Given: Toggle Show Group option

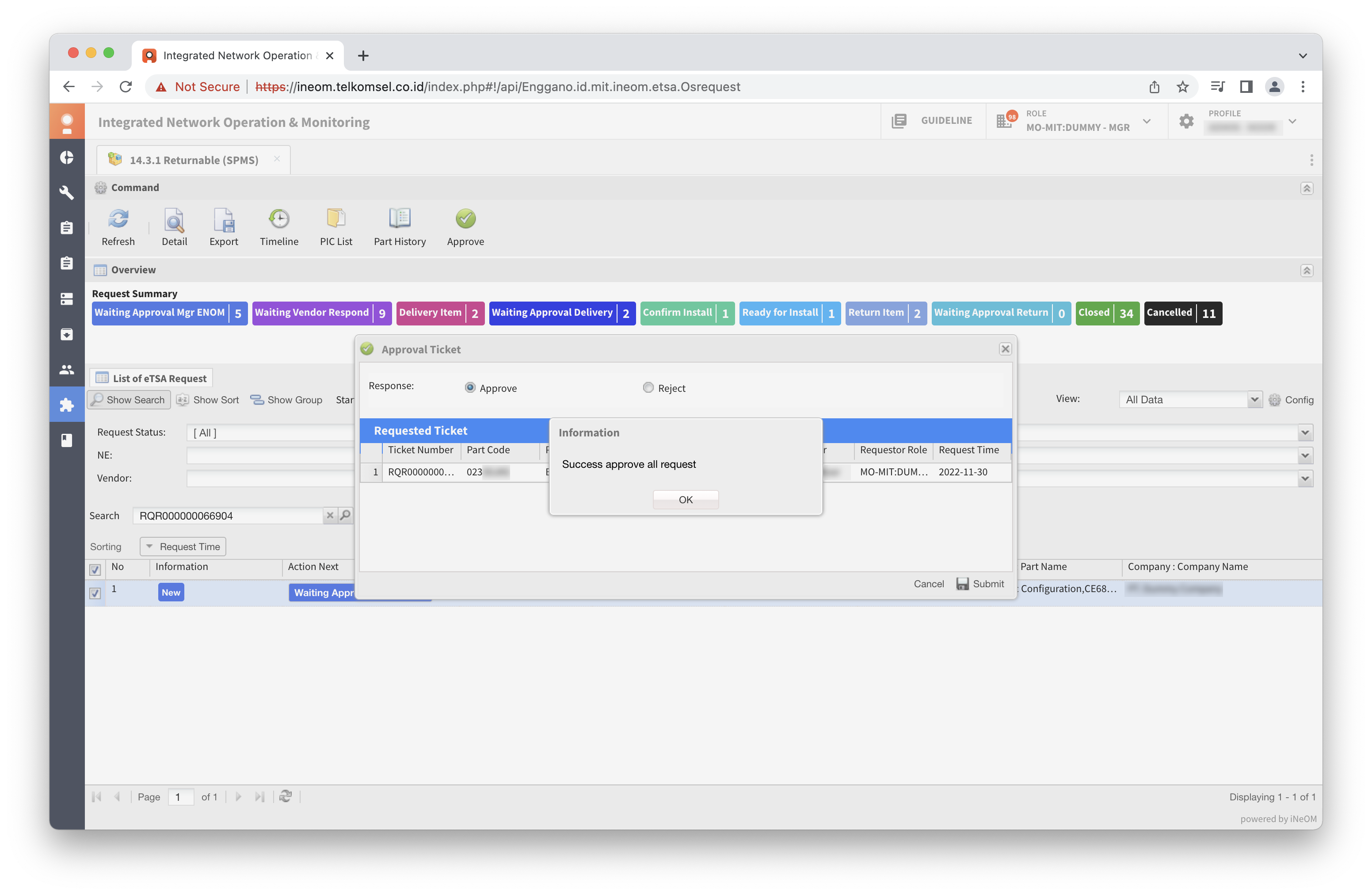Looking at the screenshot, I should point(286,400).
